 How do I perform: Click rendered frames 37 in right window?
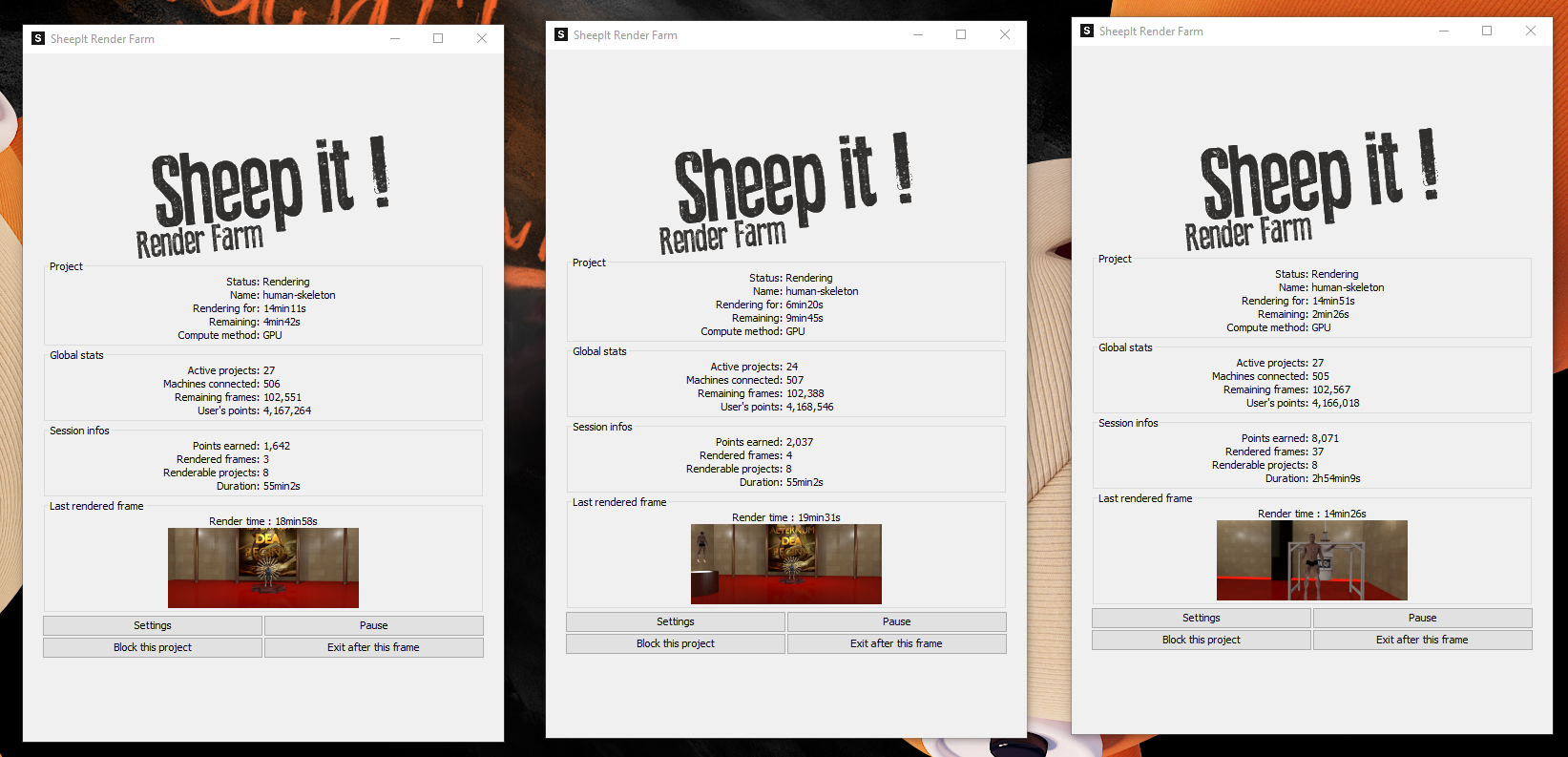1318,452
